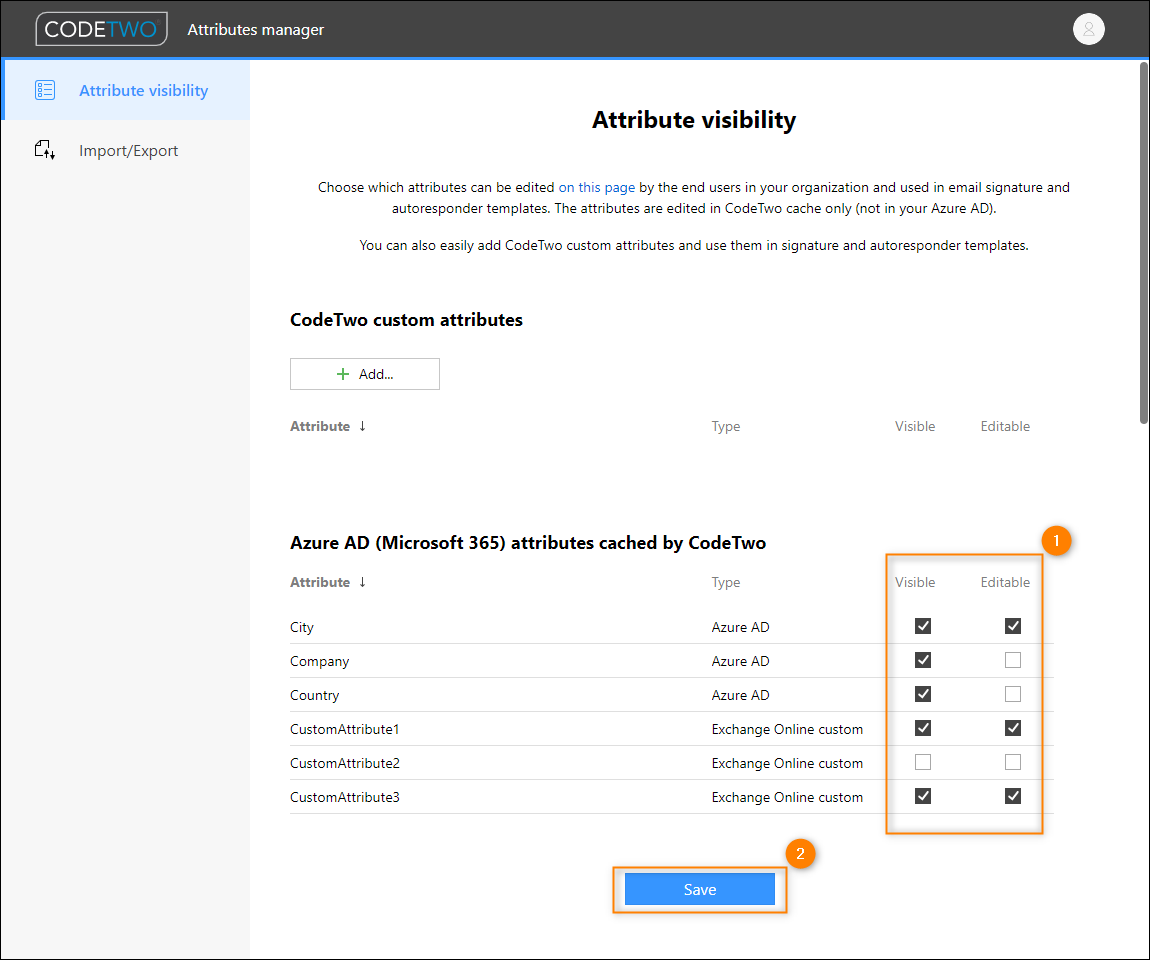Image resolution: width=1150 pixels, height=960 pixels.
Task: Uncheck Editable for City
Action: [x=1012, y=626]
